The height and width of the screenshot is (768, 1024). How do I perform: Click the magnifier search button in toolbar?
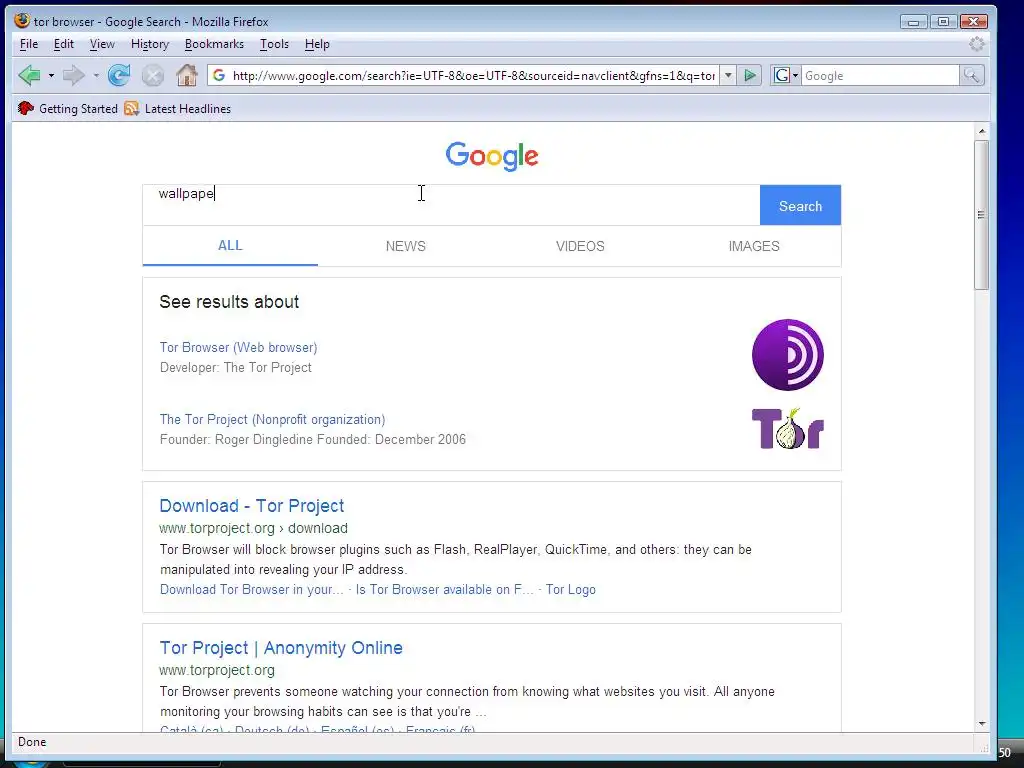pos(972,76)
